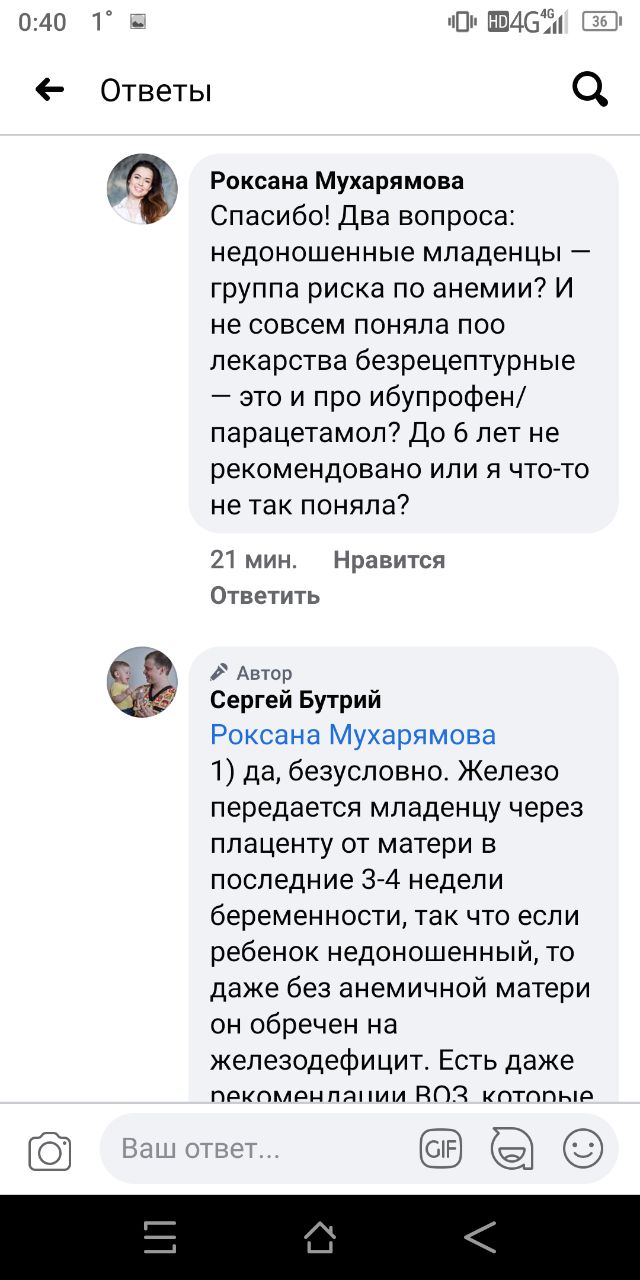Tap Роксана Мухарямова's profile picture

coord(142,189)
